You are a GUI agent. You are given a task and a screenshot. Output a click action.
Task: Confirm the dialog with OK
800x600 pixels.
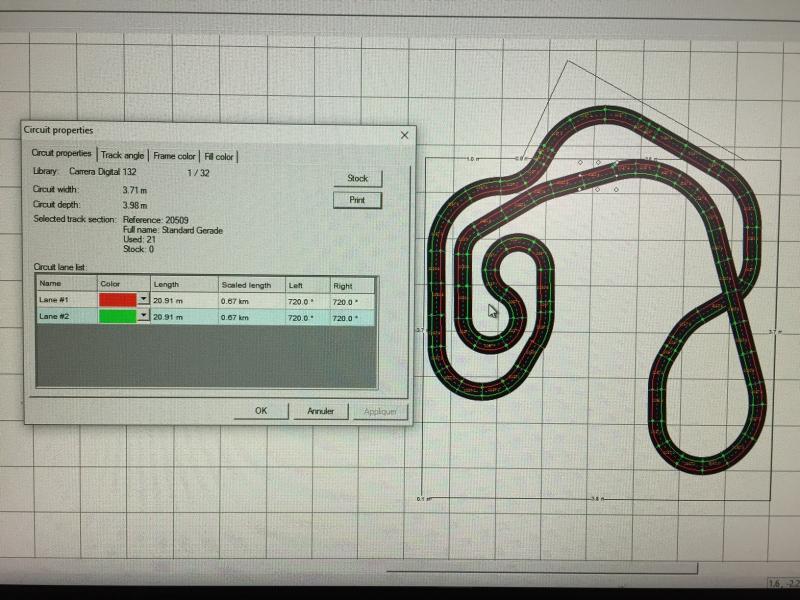[x=260, y=410]
